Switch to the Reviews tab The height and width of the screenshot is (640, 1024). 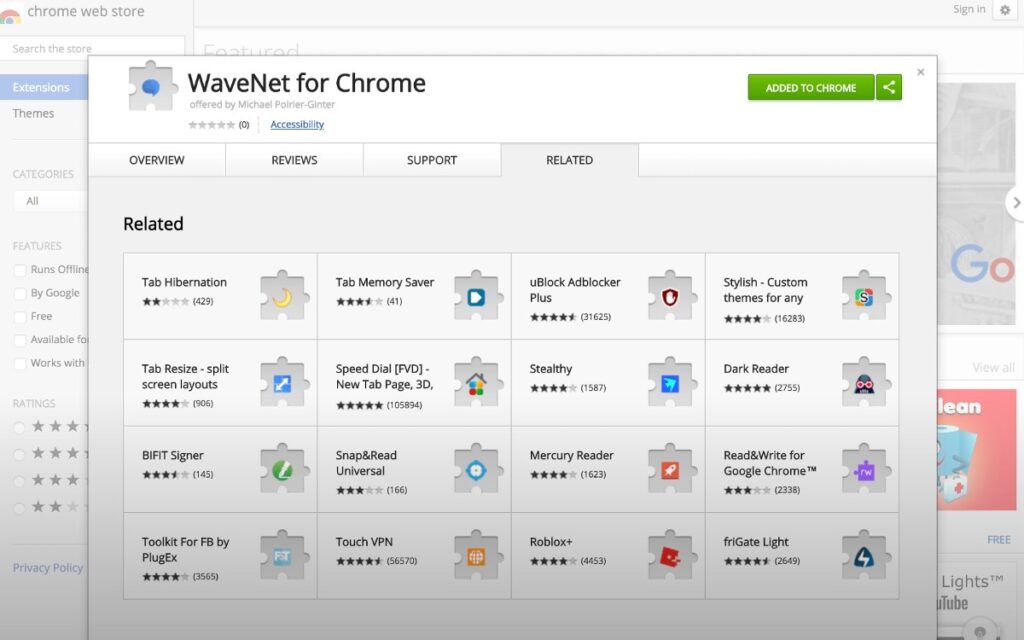(293, 160)
